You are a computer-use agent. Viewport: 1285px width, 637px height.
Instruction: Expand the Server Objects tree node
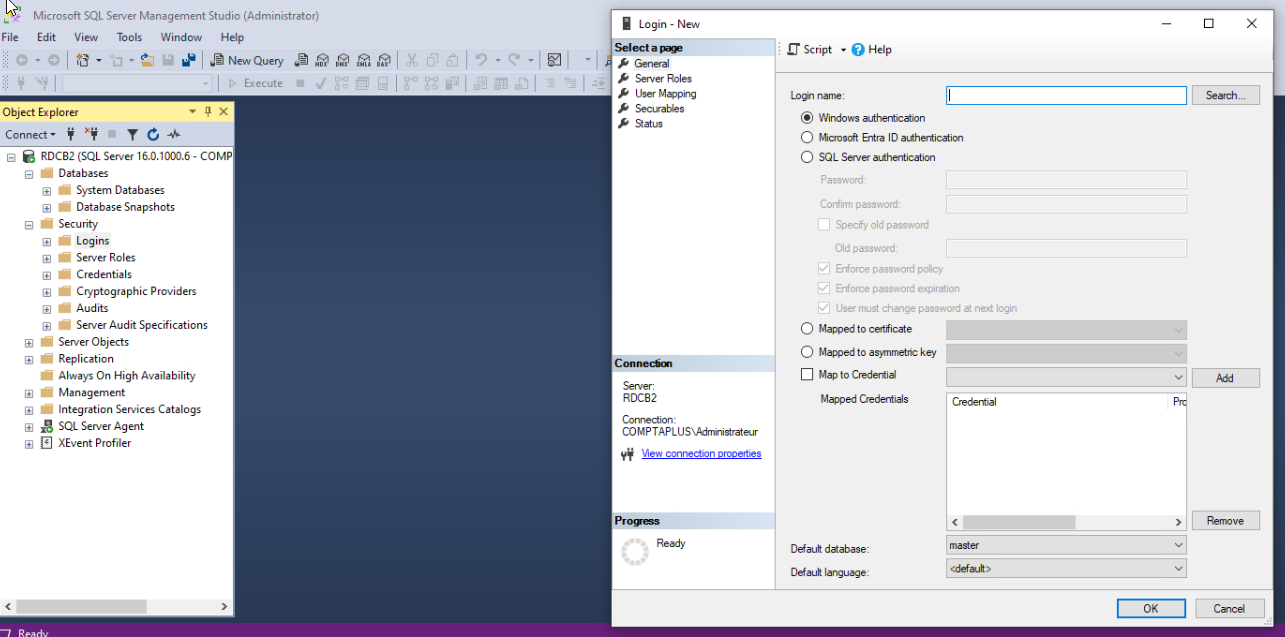(x=29, y=342)
